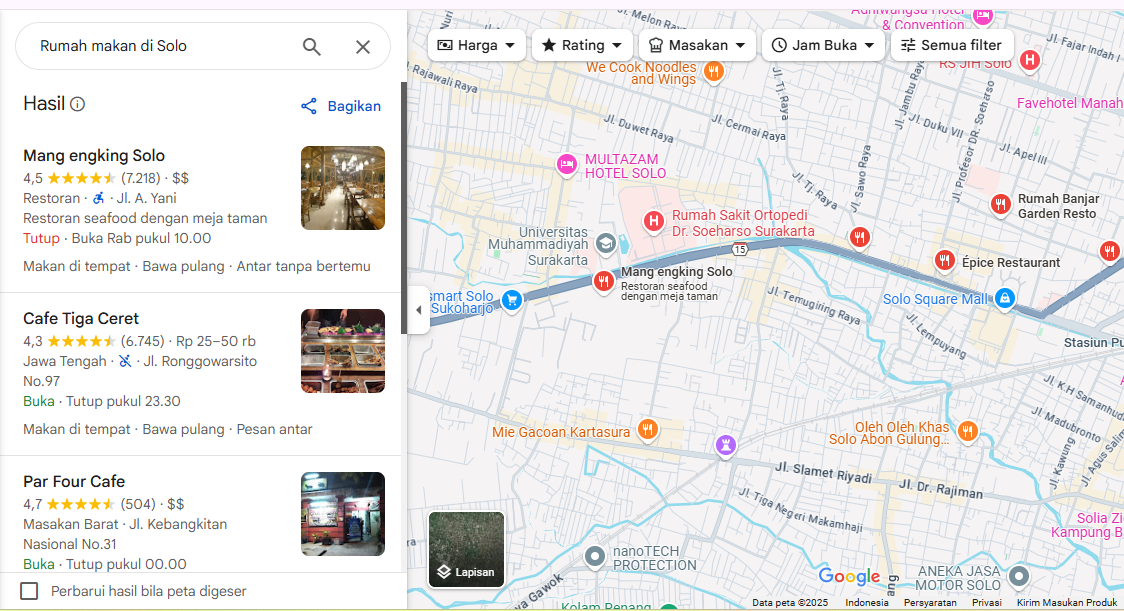Open the Persyaratan link

pyautogui.click(x=930, y=602)
